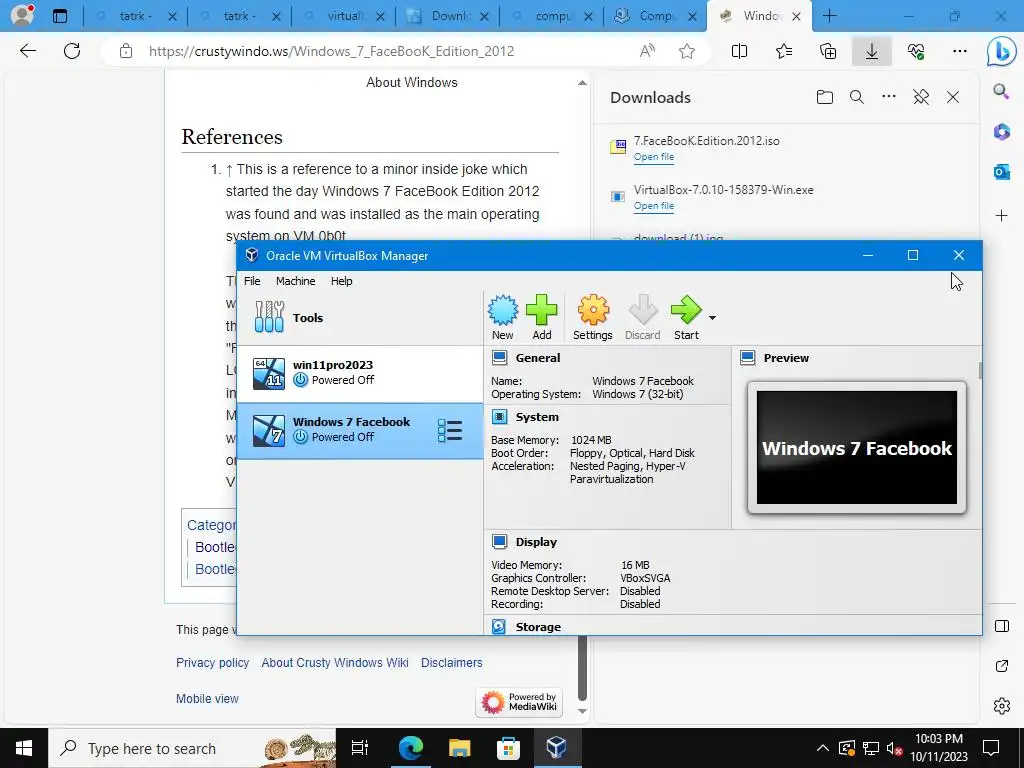Viewport: 1024px width, 768px height.
Task: Follow About Crusty Windows Wiki link
Action: [335, 662]
